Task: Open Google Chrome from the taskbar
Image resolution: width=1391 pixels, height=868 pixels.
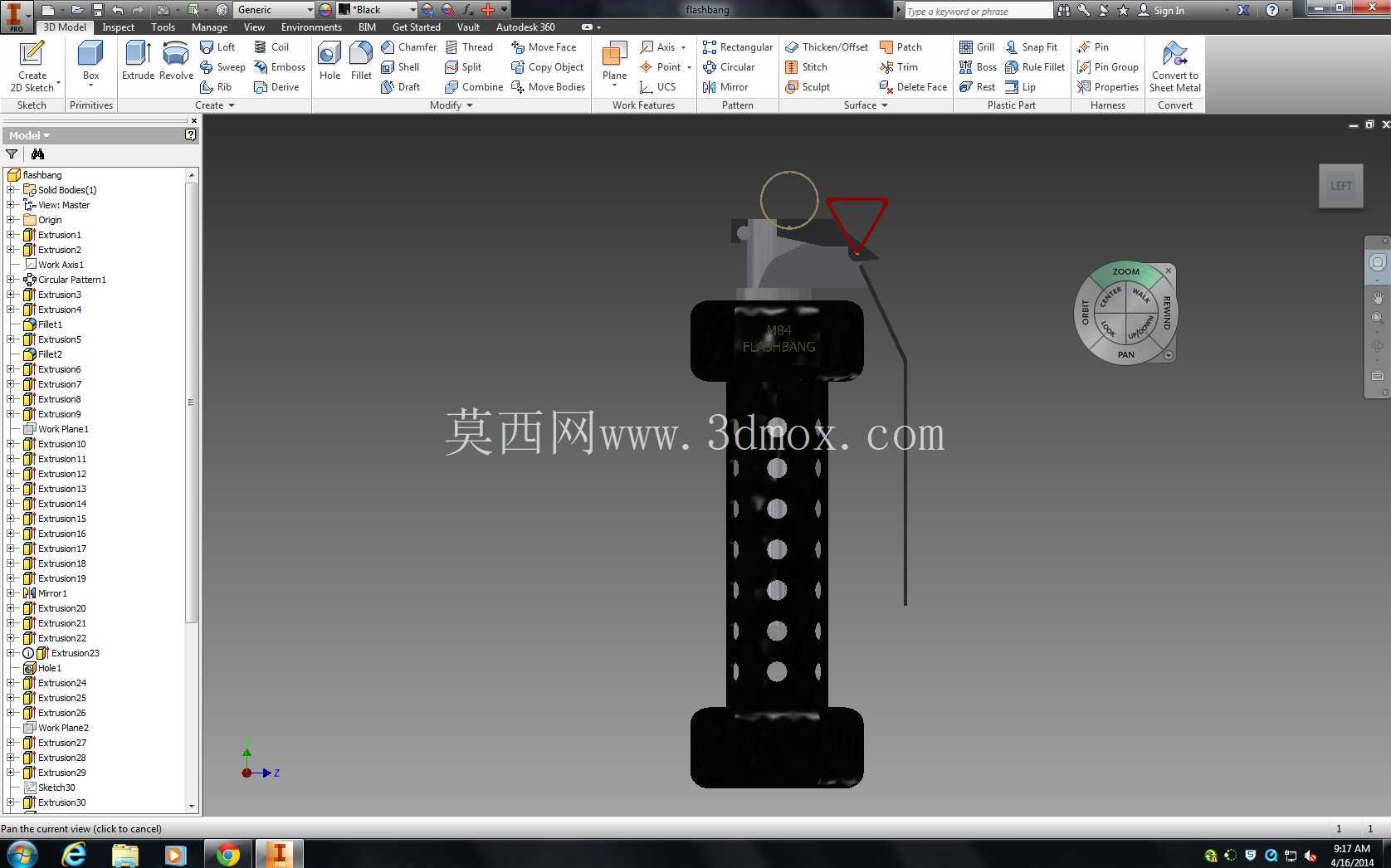Action: pos(227,854)
